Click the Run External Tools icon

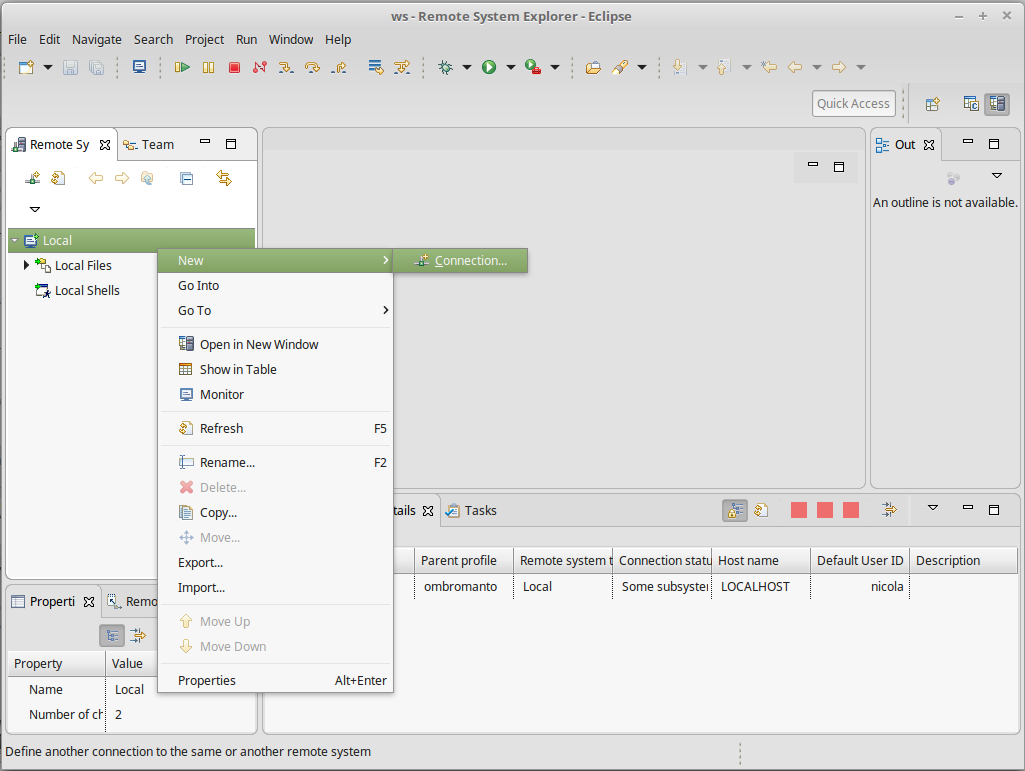click(x=533, y=67)
